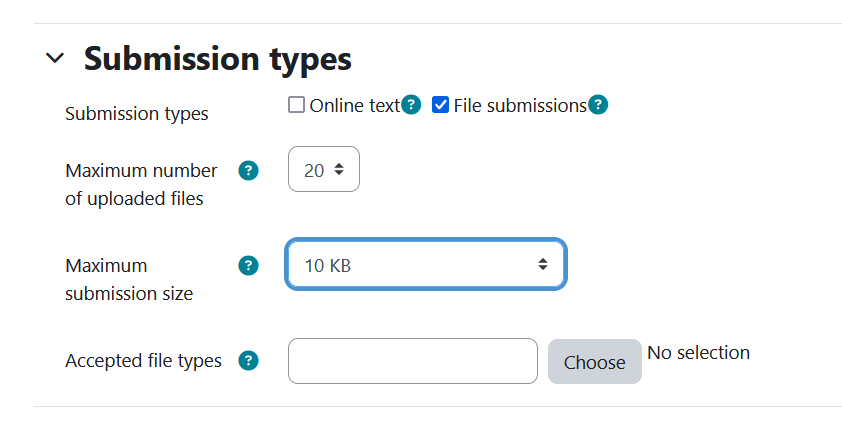Open help for Online text
This screenshot has width=842, height=425.
[x=411, y=105]
